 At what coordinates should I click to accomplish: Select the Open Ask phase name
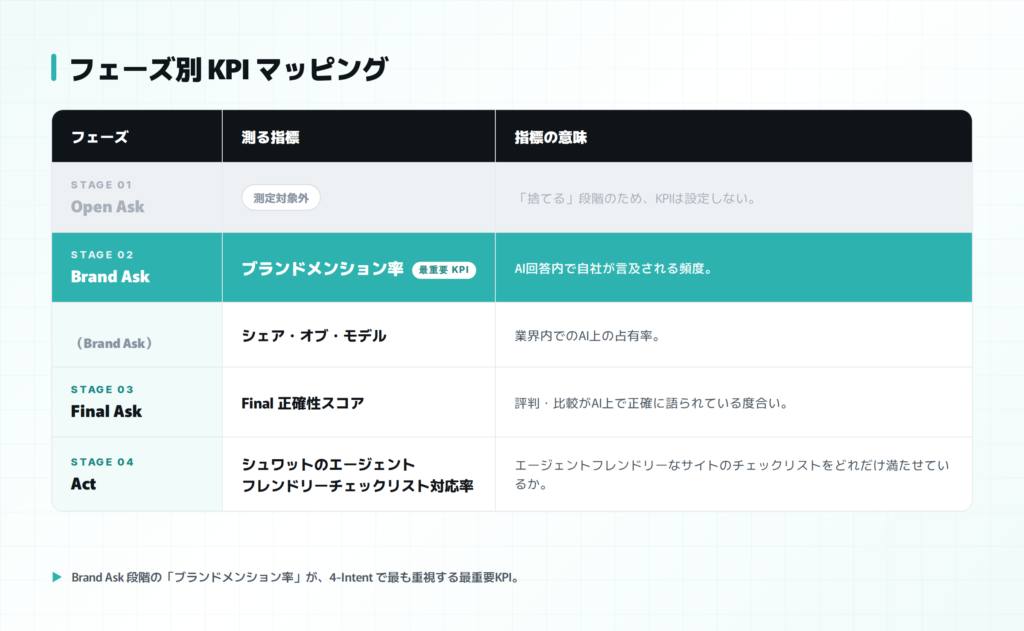click(108, 207)
